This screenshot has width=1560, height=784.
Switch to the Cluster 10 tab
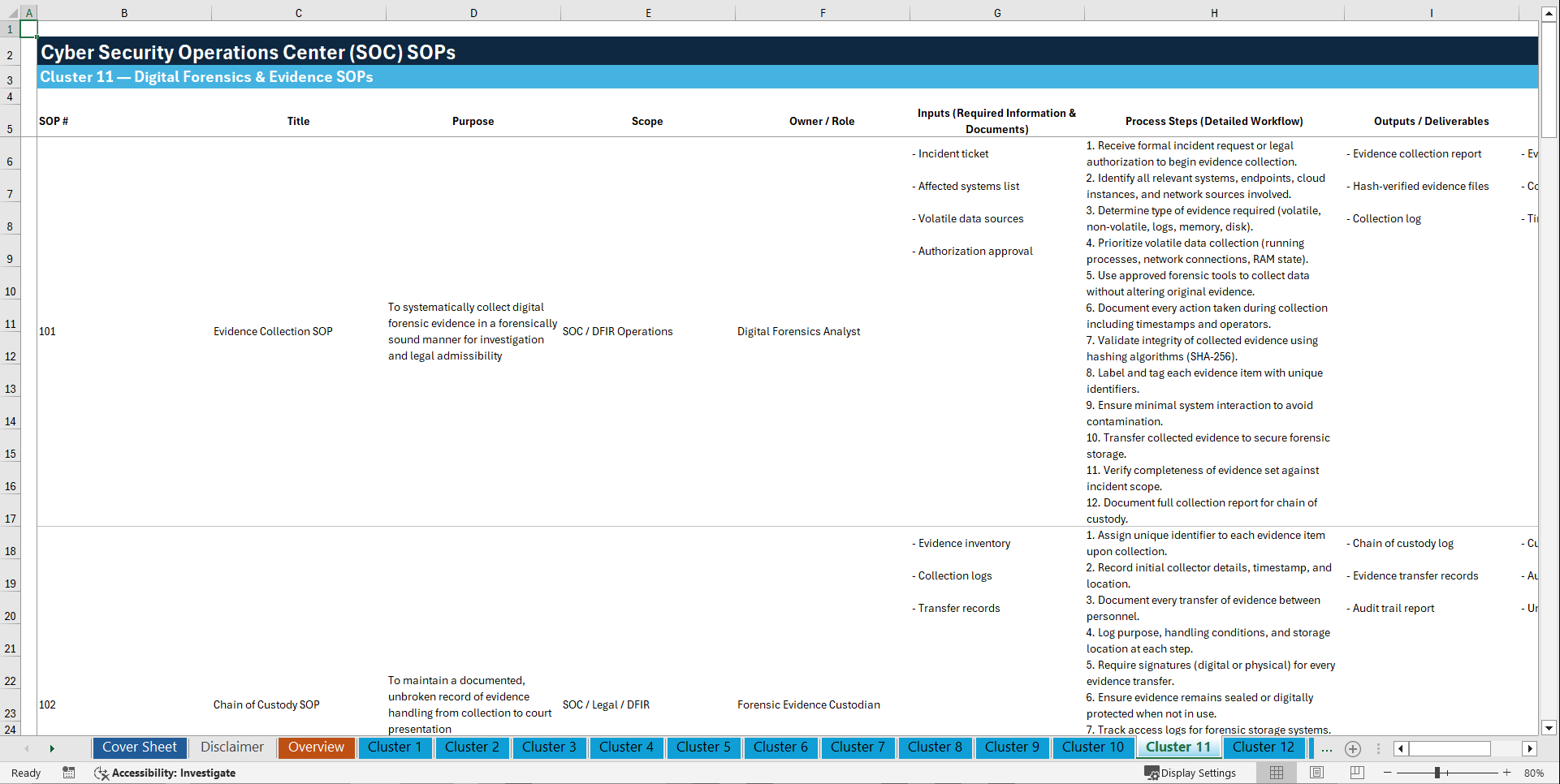(x=1093, y=747)
